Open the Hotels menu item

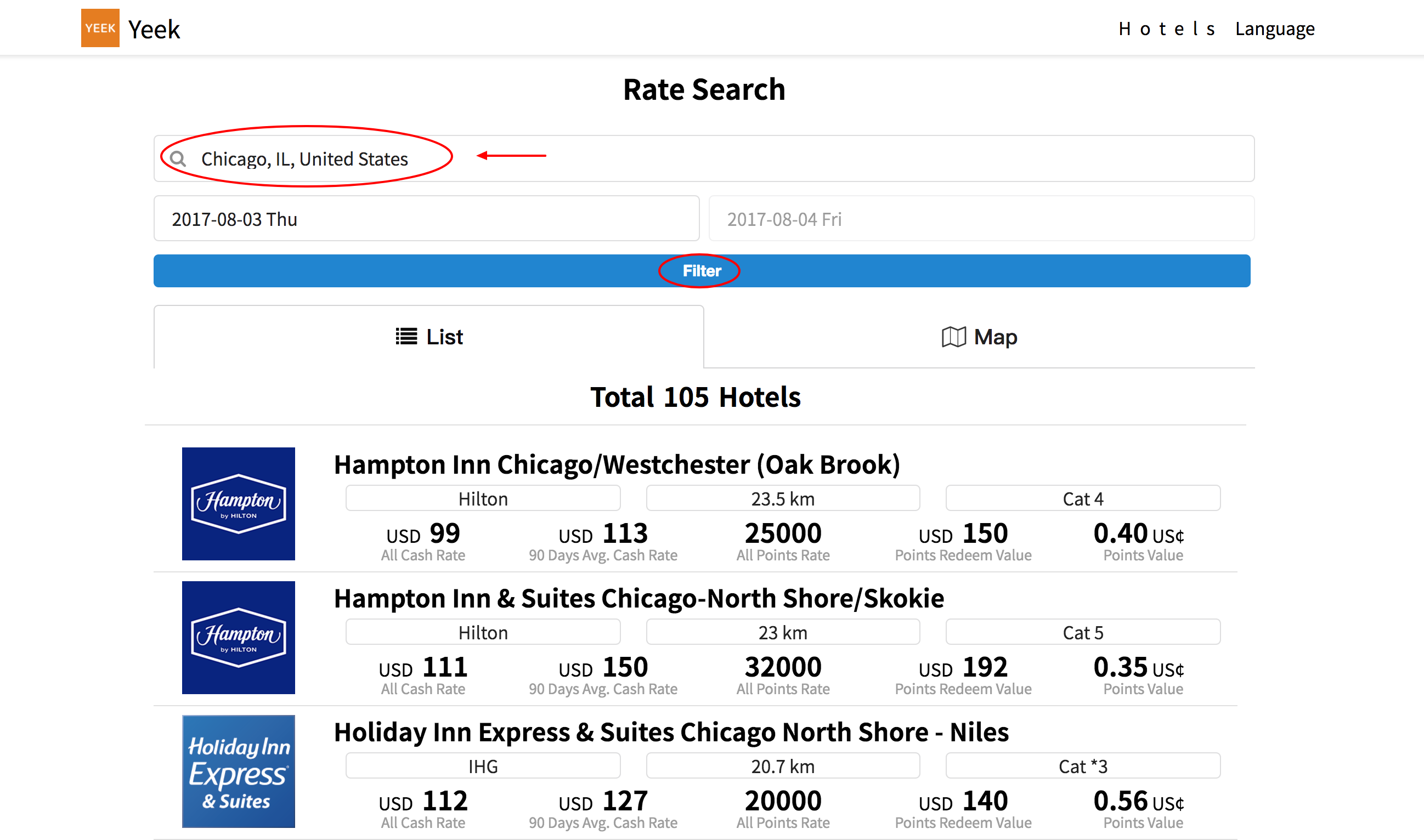pyautogui.click(x=1166, y=29)
